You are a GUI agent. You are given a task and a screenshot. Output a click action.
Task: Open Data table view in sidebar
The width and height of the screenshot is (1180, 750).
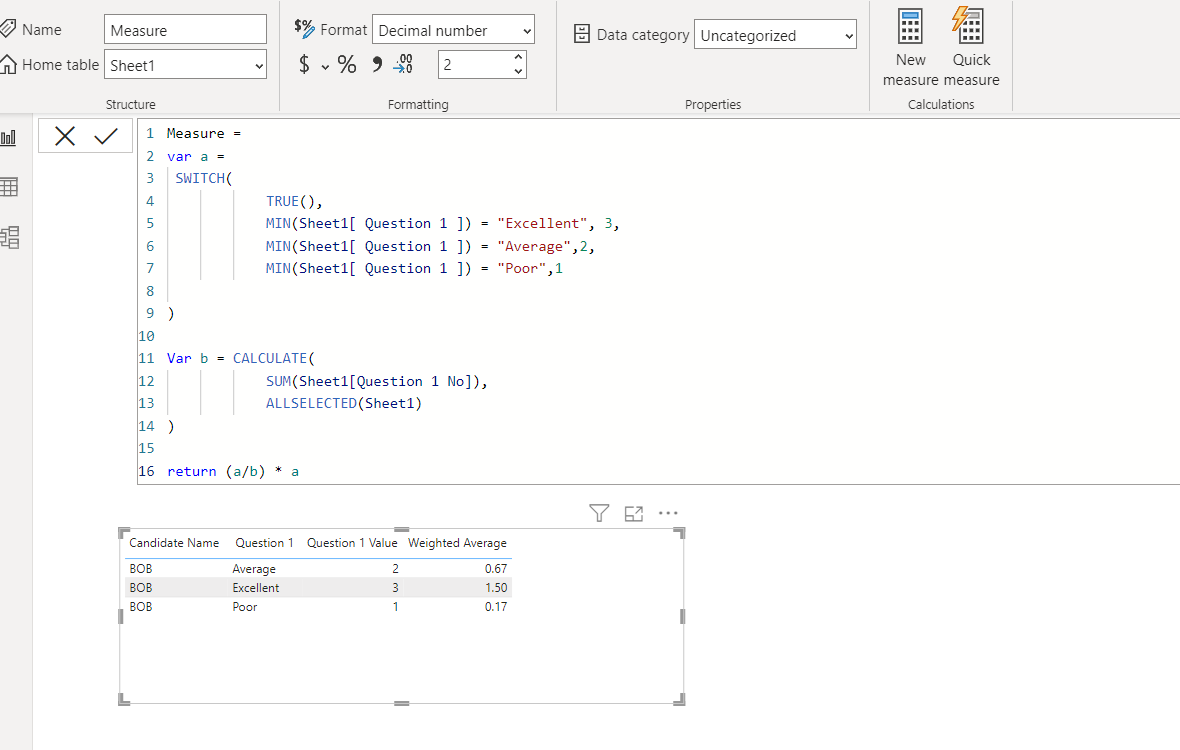pos(9,187)
